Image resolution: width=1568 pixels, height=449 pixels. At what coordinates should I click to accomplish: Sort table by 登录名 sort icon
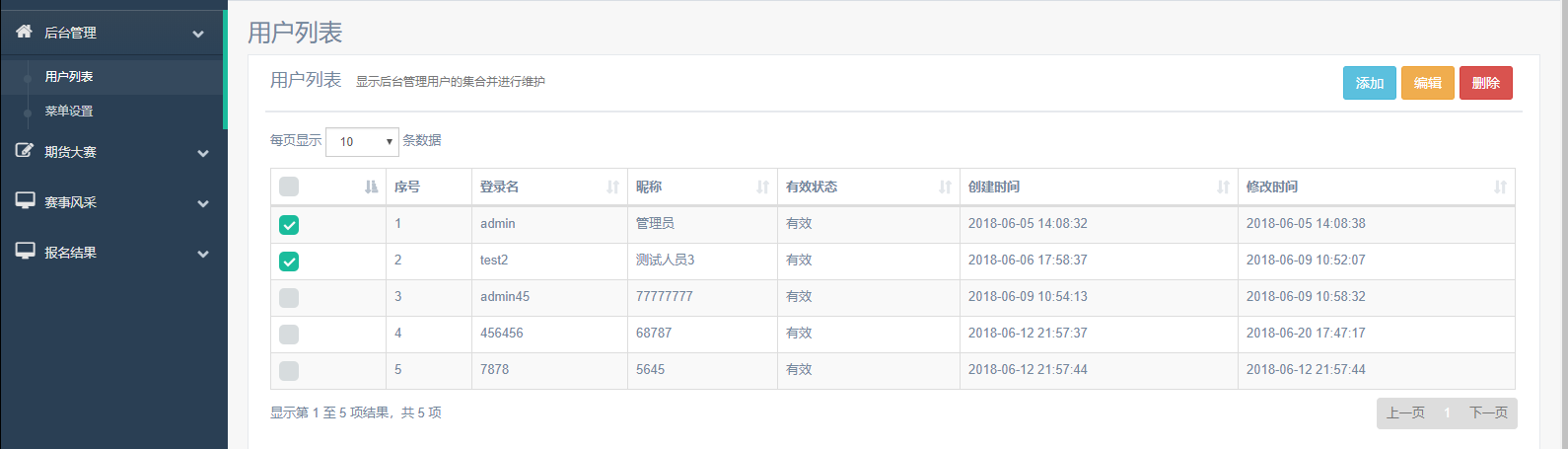(612, 187)
